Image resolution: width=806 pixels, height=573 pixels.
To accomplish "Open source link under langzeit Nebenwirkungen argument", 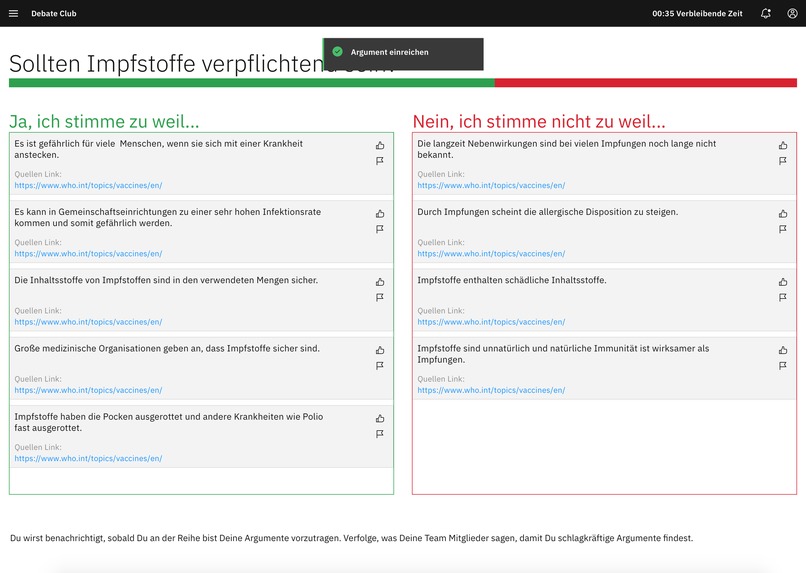I will point(491,186).
